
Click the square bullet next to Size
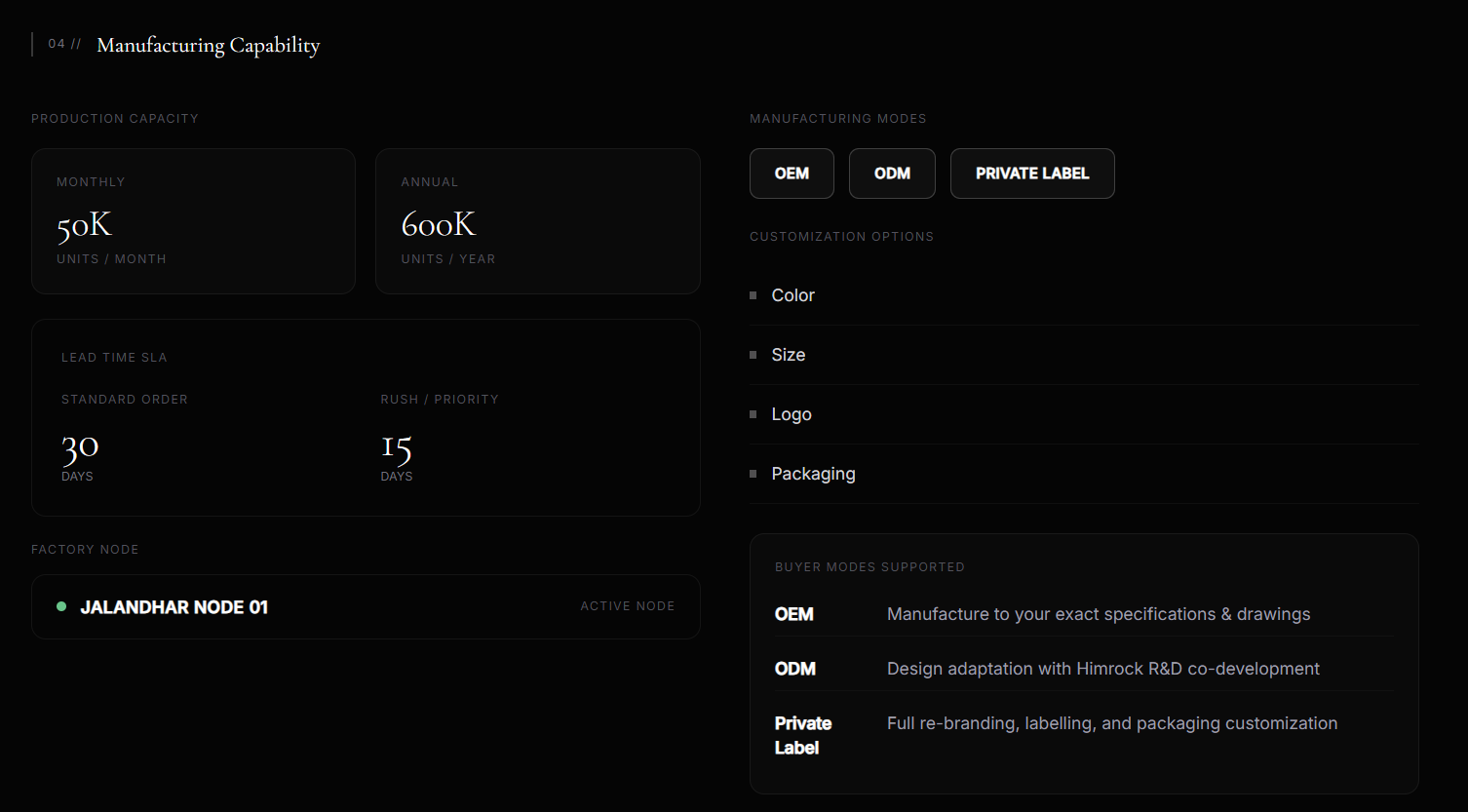pos(753,355)
